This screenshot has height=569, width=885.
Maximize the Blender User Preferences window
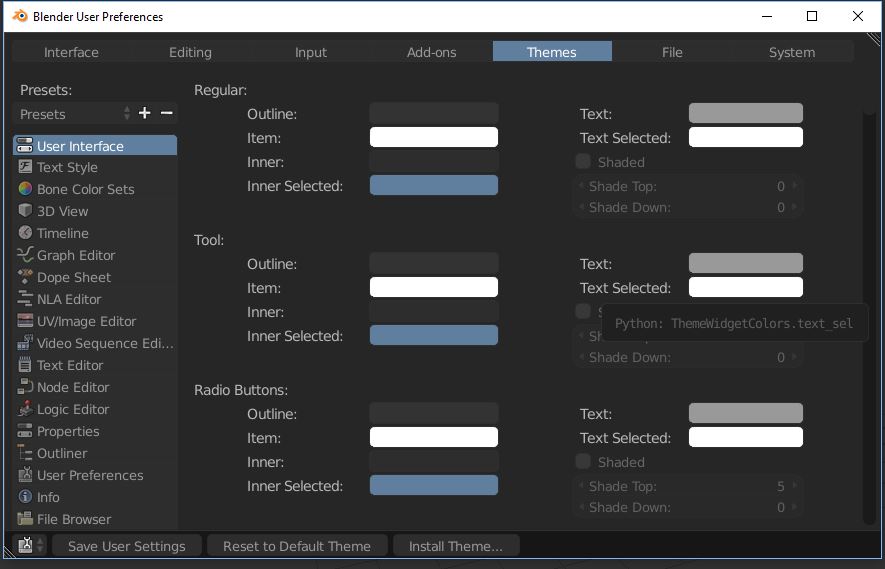[x=812, y=16]
